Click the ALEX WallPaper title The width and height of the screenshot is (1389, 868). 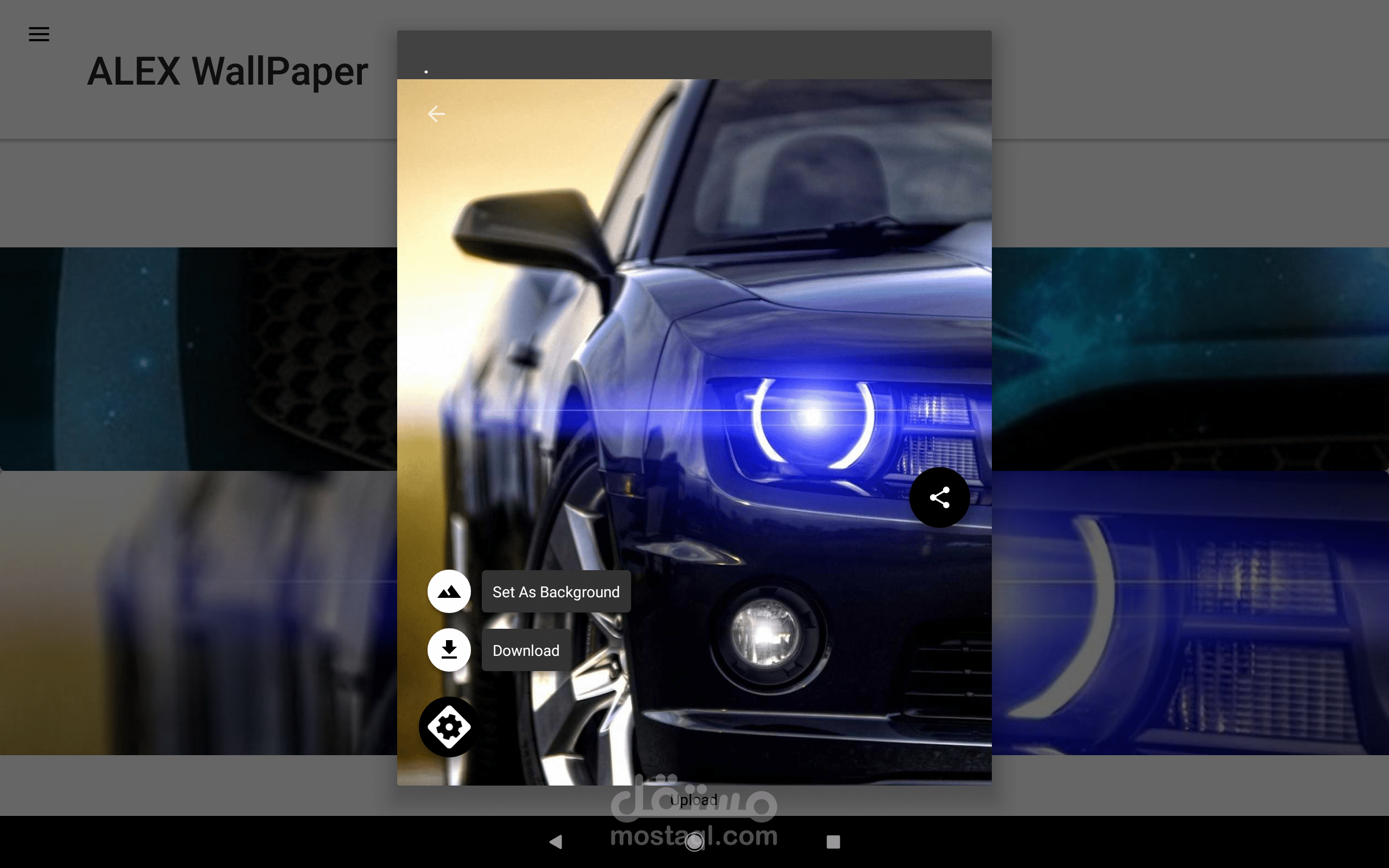point(227,72)
